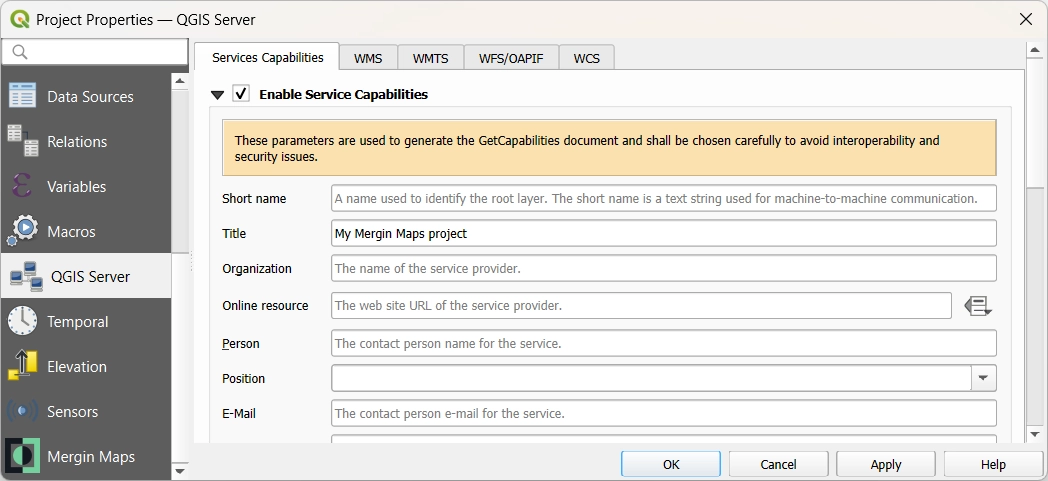This screenshot has height=481, width=1048.
Task: Open Online resource data-defined override icon
Action: click(x=978, y=306)
